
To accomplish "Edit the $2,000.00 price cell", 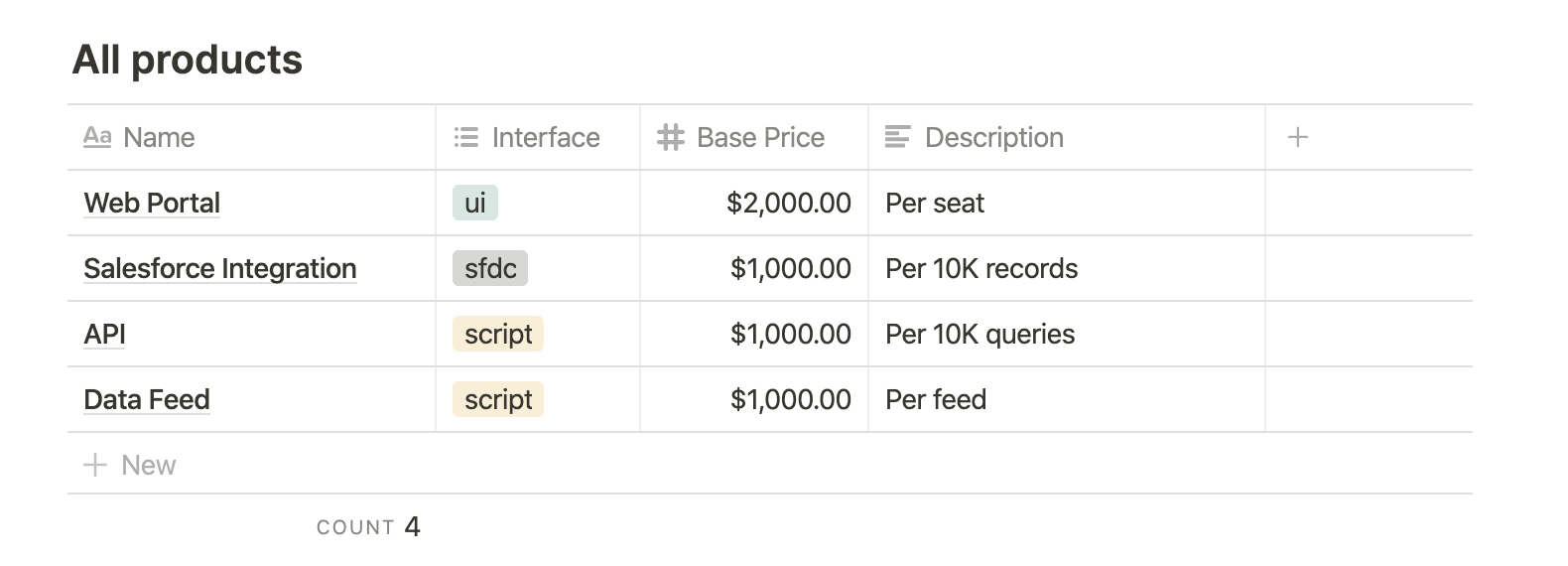I will (754, 203).
